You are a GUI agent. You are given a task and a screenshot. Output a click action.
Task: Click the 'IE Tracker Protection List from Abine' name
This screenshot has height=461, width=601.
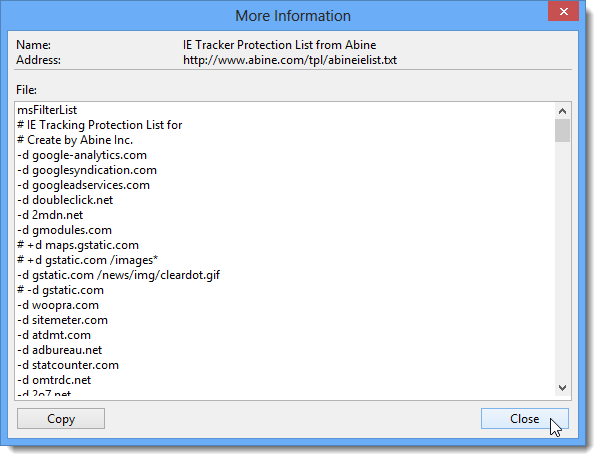[279, 45]
